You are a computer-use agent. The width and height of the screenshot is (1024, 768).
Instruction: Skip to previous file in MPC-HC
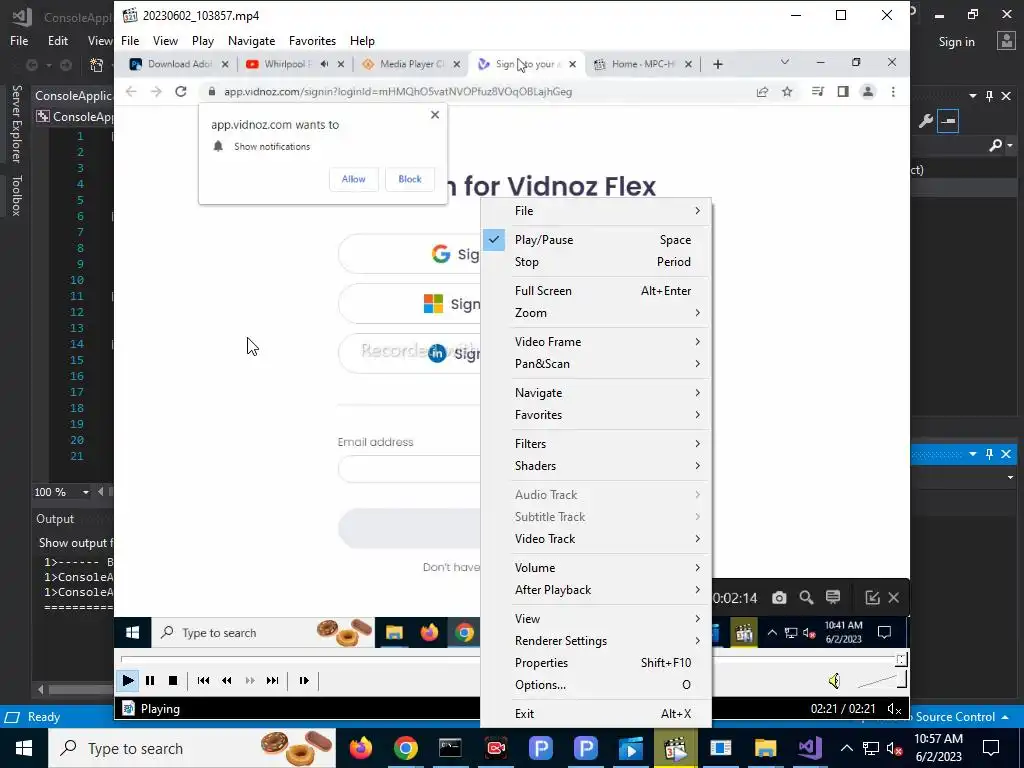coord(203,680)
